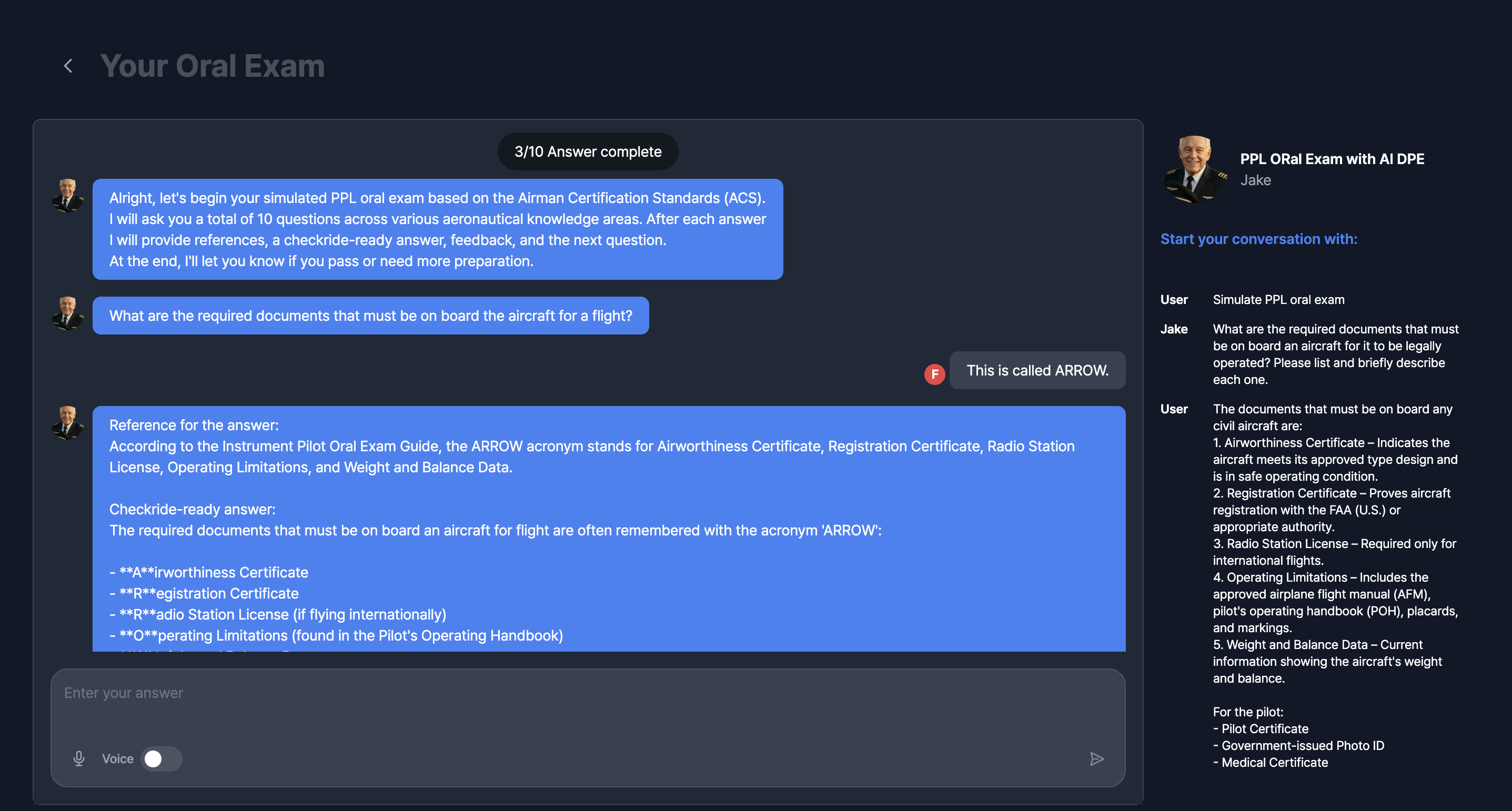Click the Start your conversation with heading
Viewport: 1512px width, 811px height.
(1258, 239)
